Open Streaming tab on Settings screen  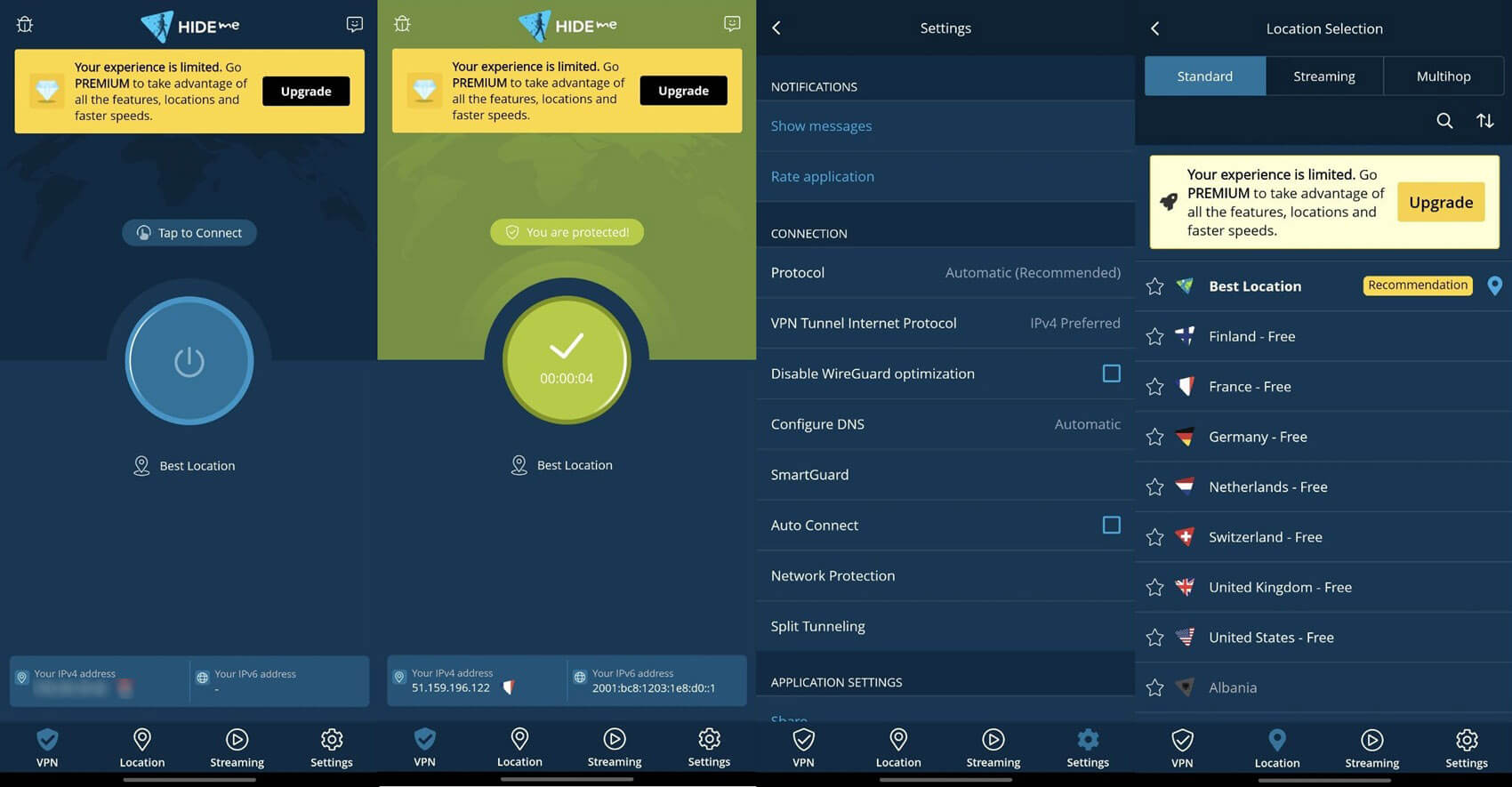coord(993,748)
